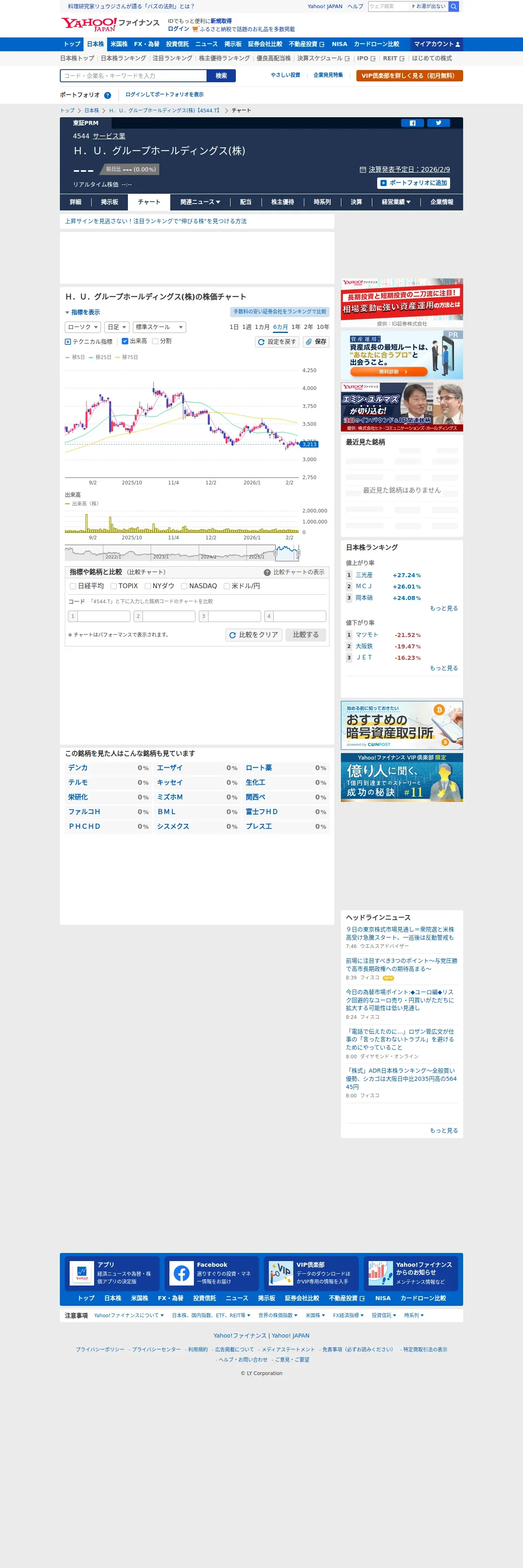Click the calendar icon beside 決算発表予定日
523x1568 pixels.
[363, 170]
